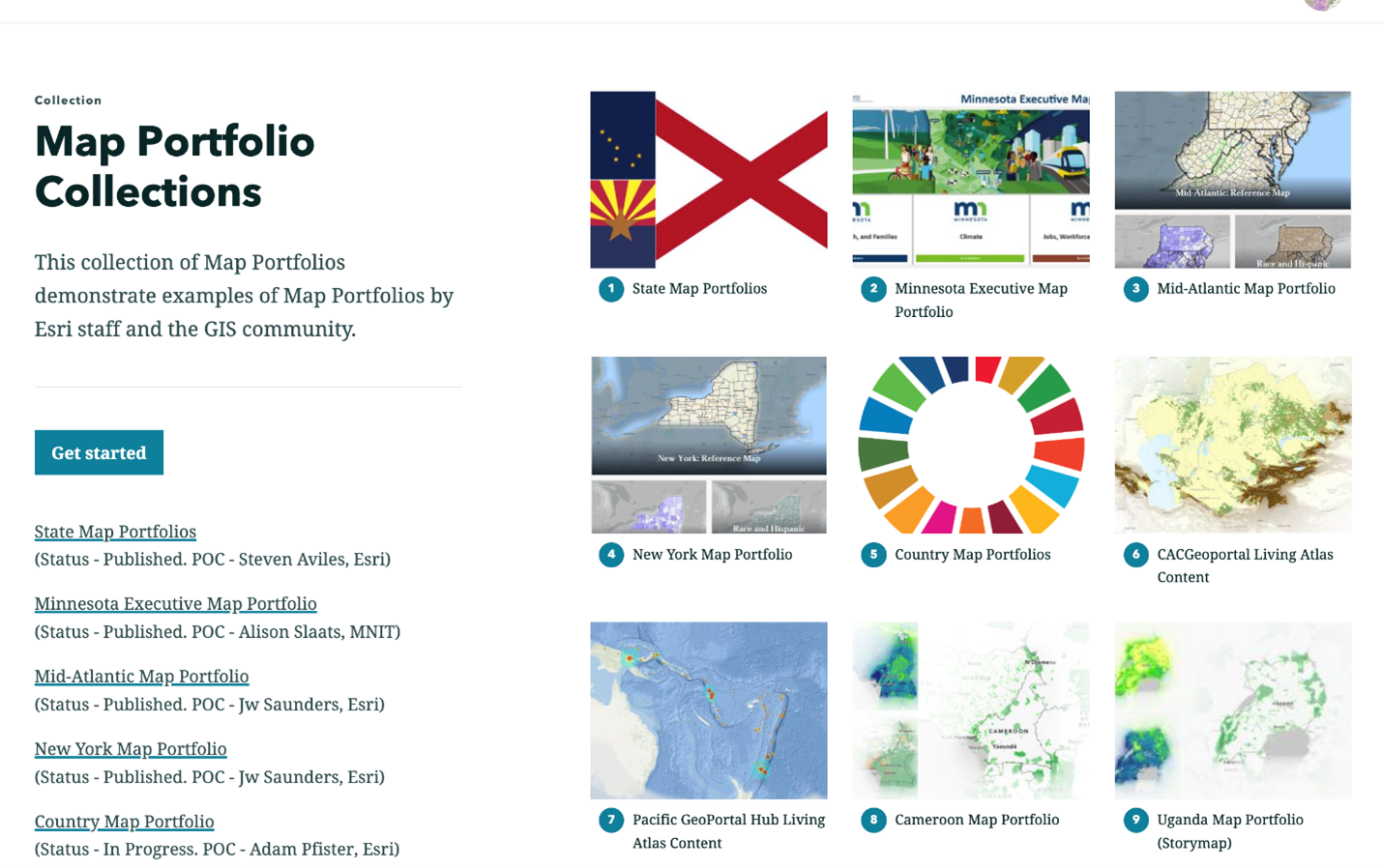Open the State Map Portfolios link
This screenshot has height=868, width=1383.
click(115, 532)
